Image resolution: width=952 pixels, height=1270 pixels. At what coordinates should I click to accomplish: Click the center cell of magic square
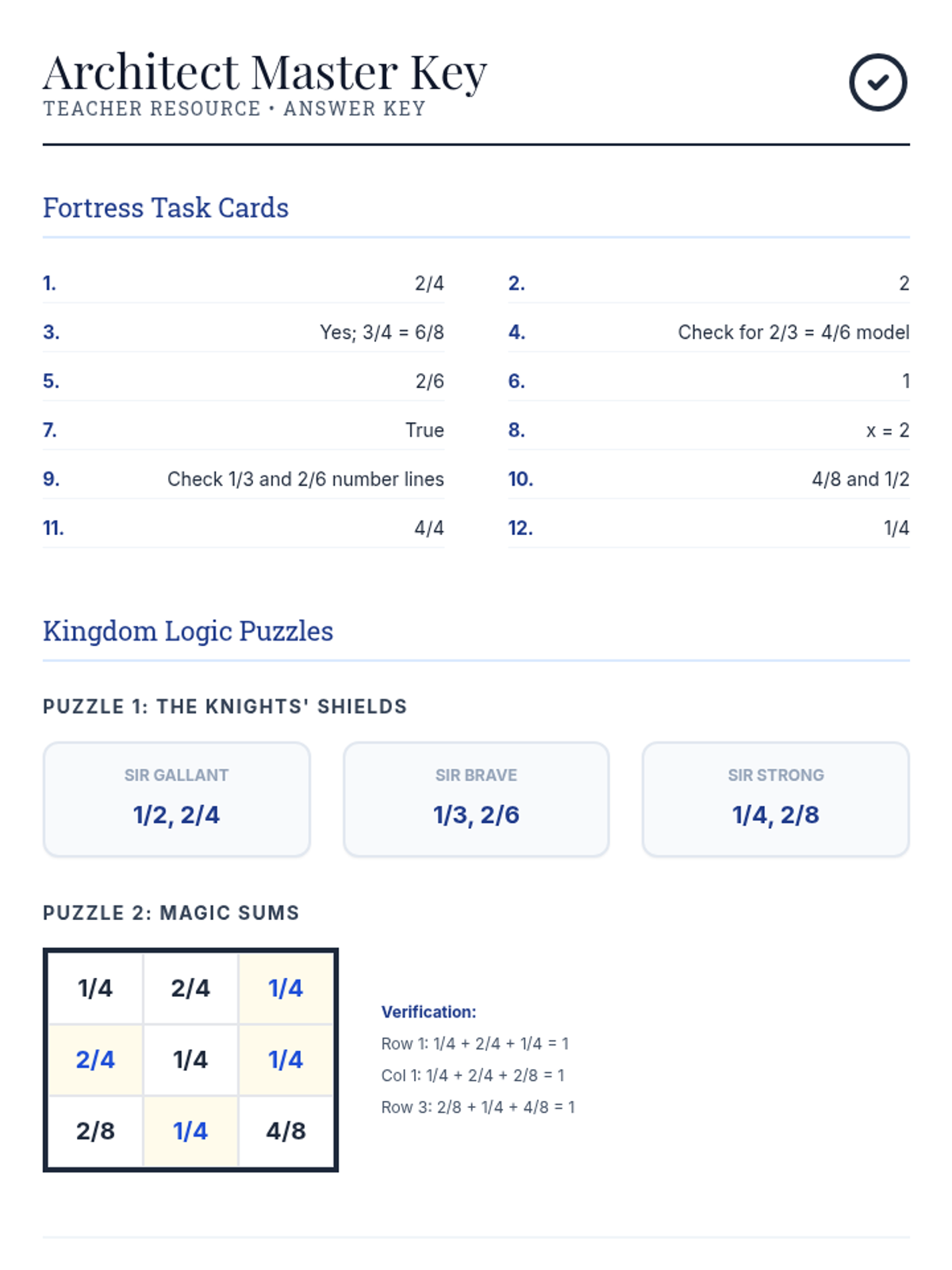pyautogui.click(x=190, y=1060)
